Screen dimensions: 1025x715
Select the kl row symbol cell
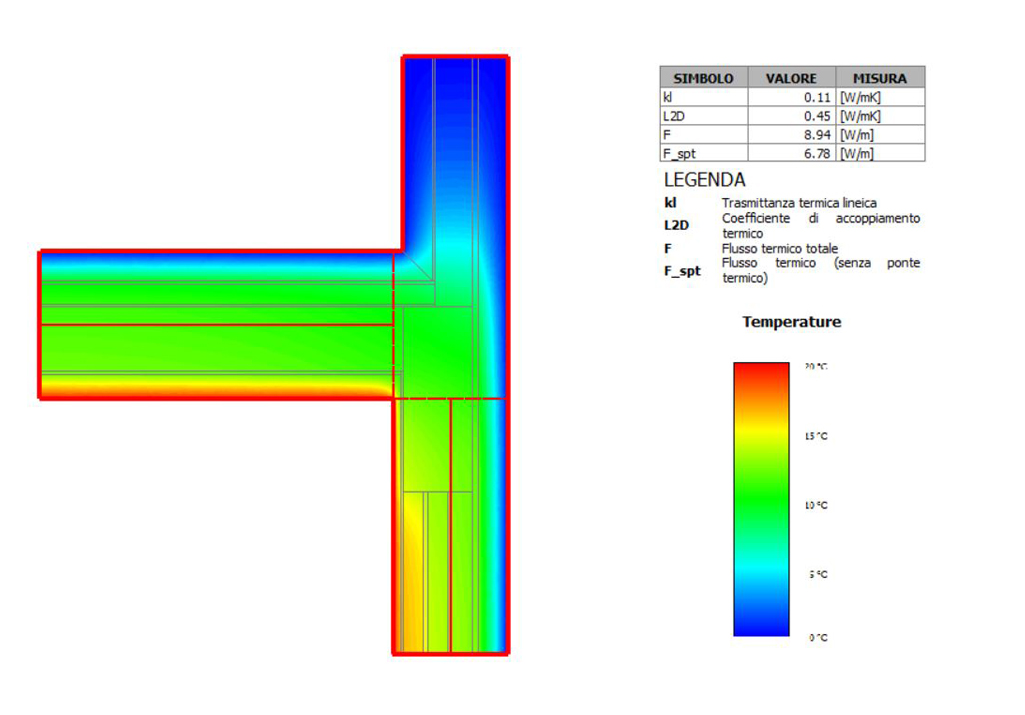[704, 97]
